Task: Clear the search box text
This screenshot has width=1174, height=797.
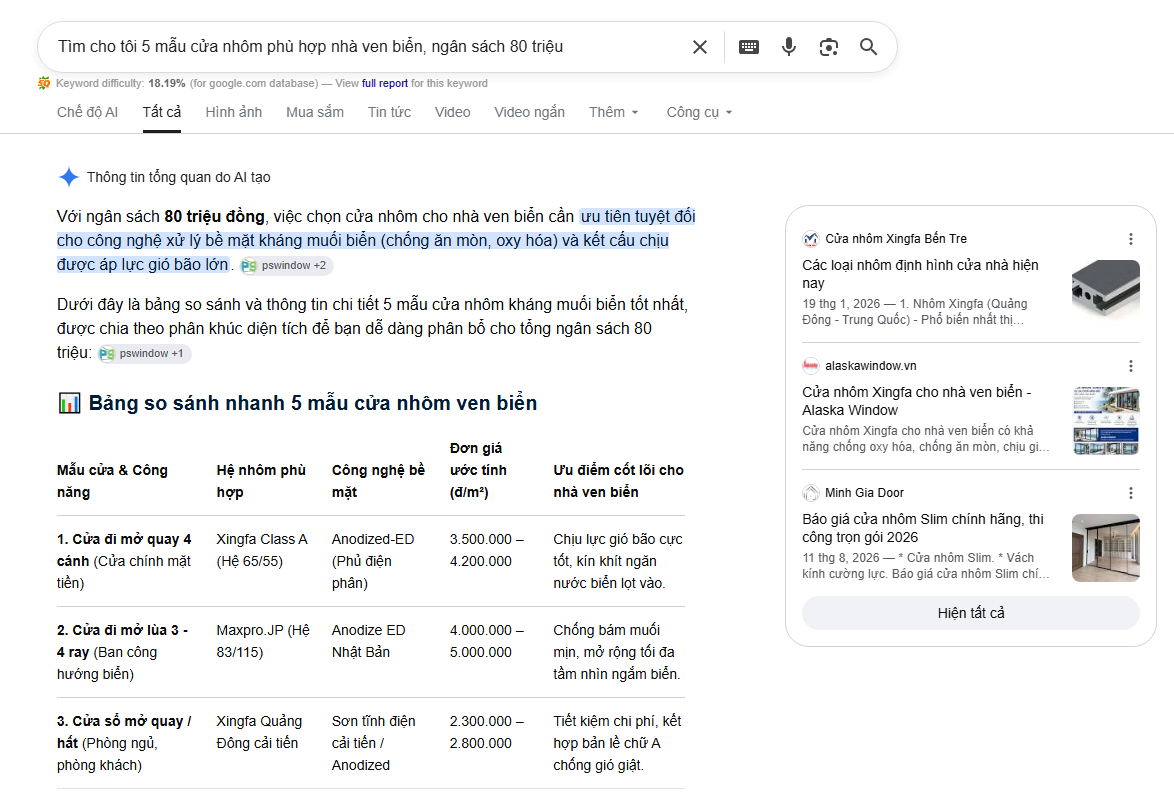Action: 699,47
